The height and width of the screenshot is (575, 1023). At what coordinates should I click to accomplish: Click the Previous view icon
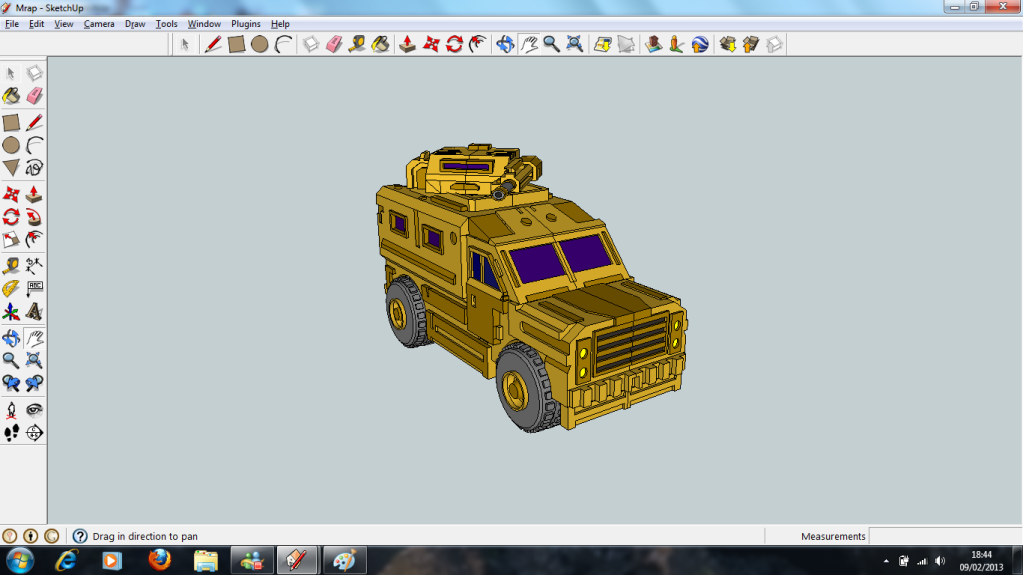coord(11,383)
